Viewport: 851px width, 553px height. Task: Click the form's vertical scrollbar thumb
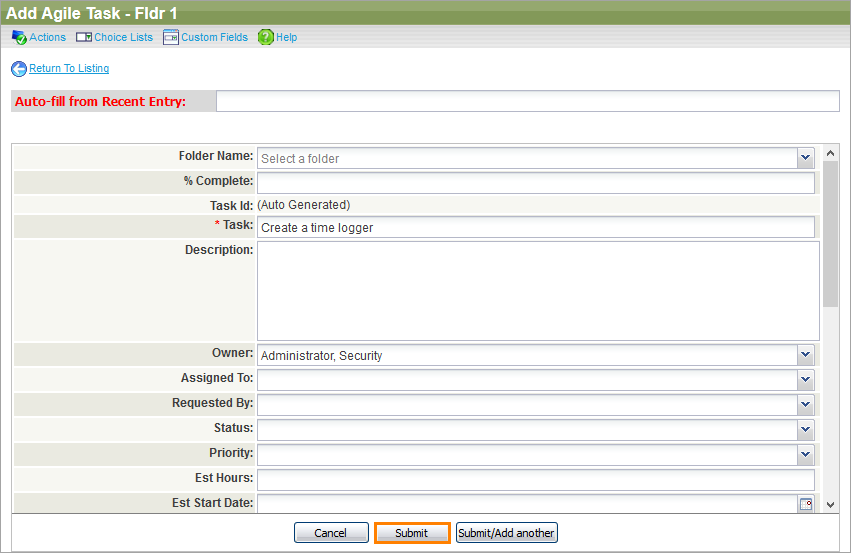click(x=830, y=234)
